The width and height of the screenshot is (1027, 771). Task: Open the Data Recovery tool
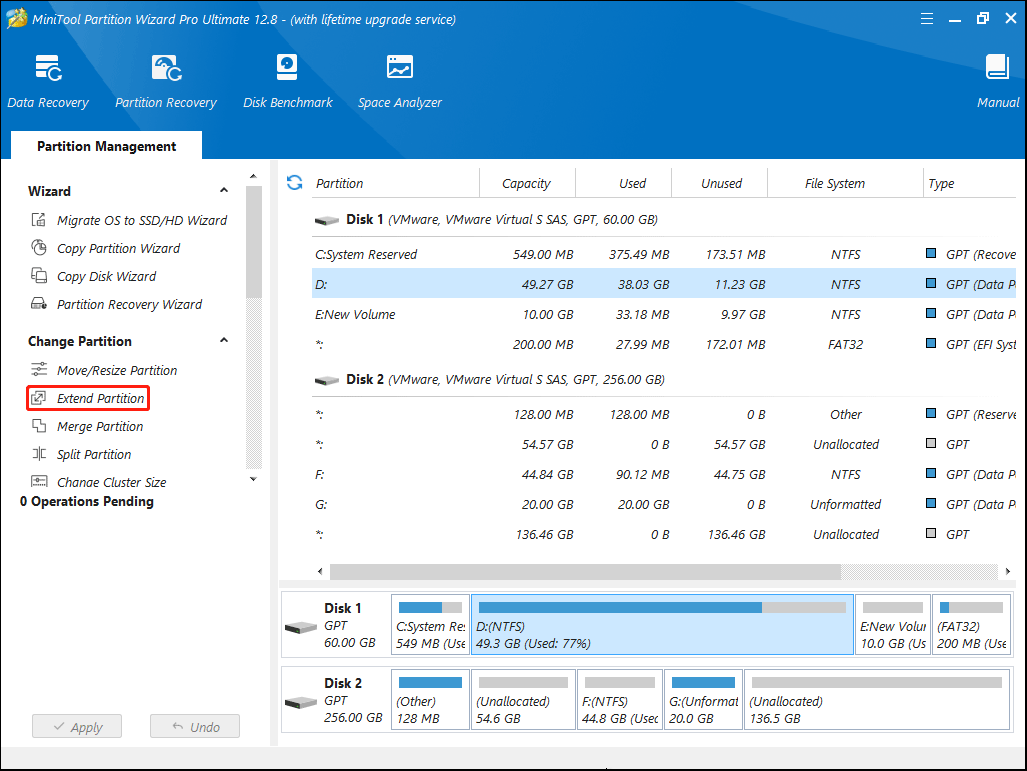tap(47, 81)
